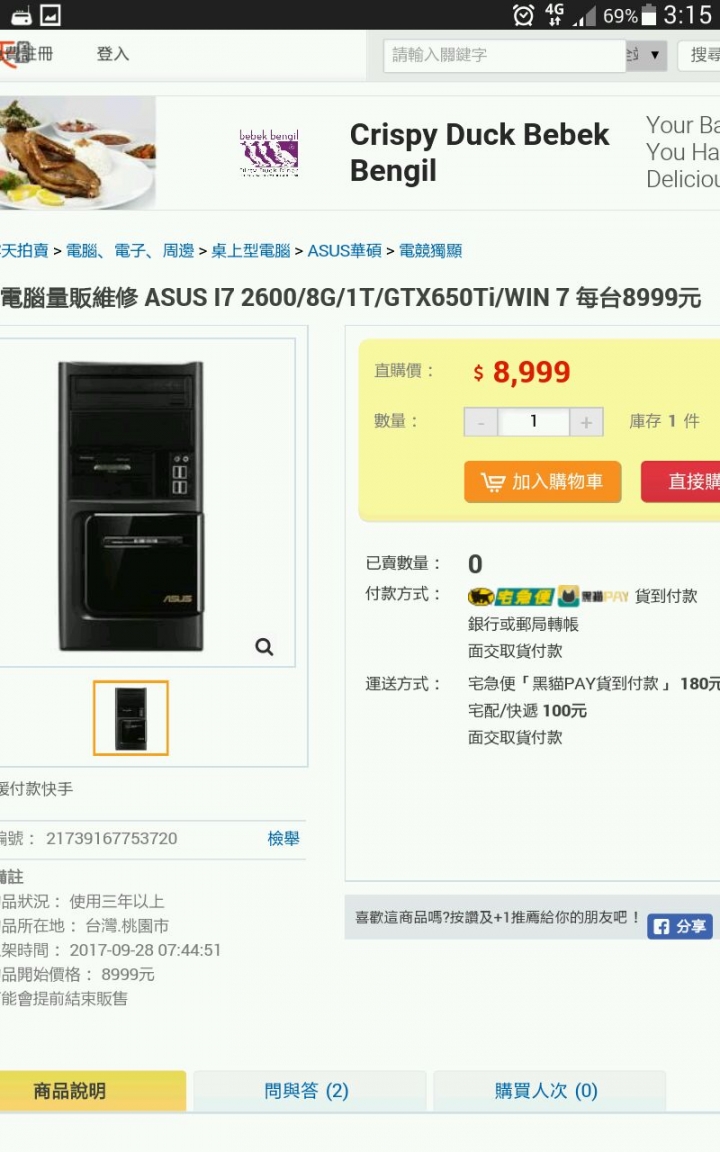Tap the image notification icon in status bar
This screenshot has width=720, height=1152.
(x=51, y=15)
